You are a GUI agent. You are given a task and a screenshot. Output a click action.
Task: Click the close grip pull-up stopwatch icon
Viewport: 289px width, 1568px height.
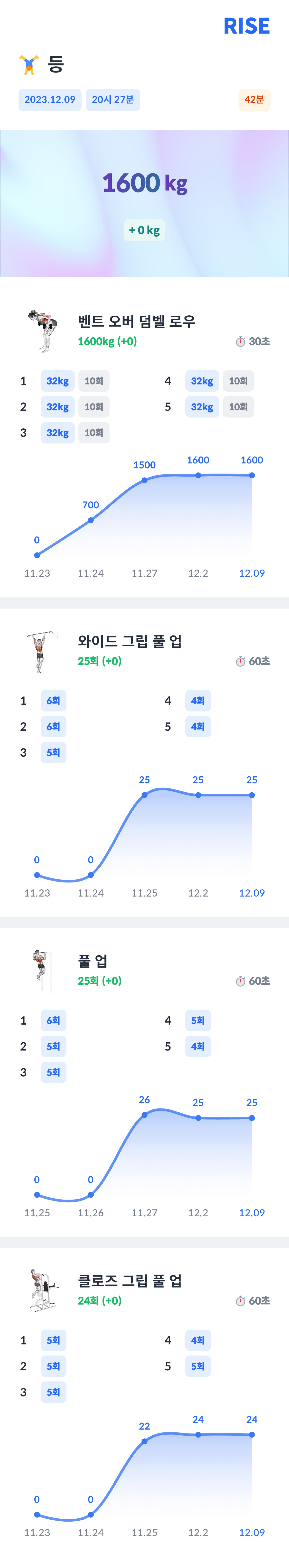click(240, 1301)
